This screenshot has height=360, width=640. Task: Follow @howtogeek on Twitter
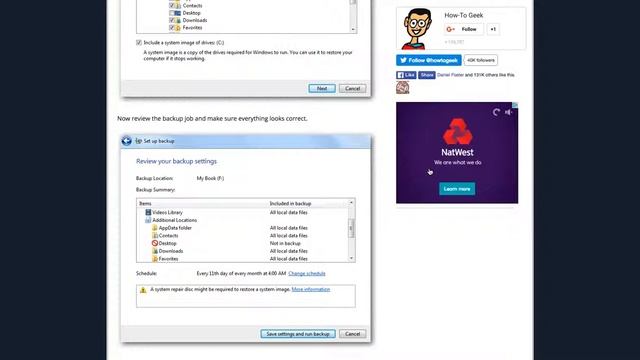coord(429,60)
